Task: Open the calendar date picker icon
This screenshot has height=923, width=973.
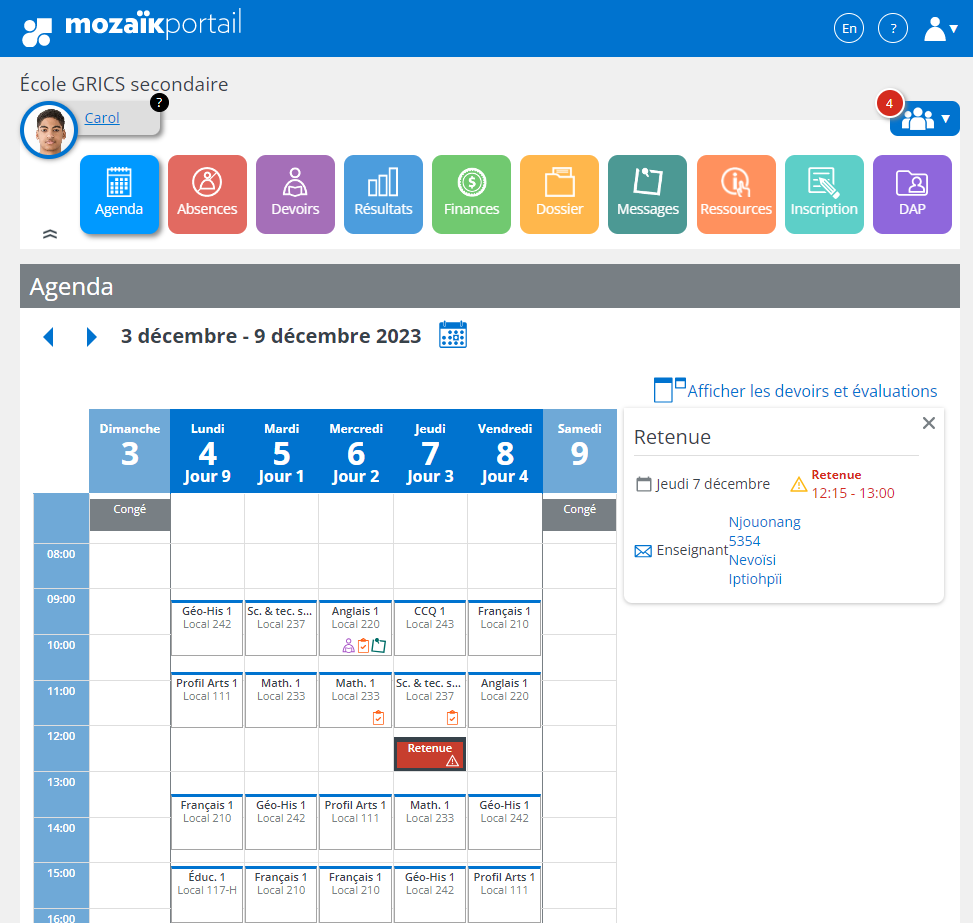Action: [x=453, y=335]
